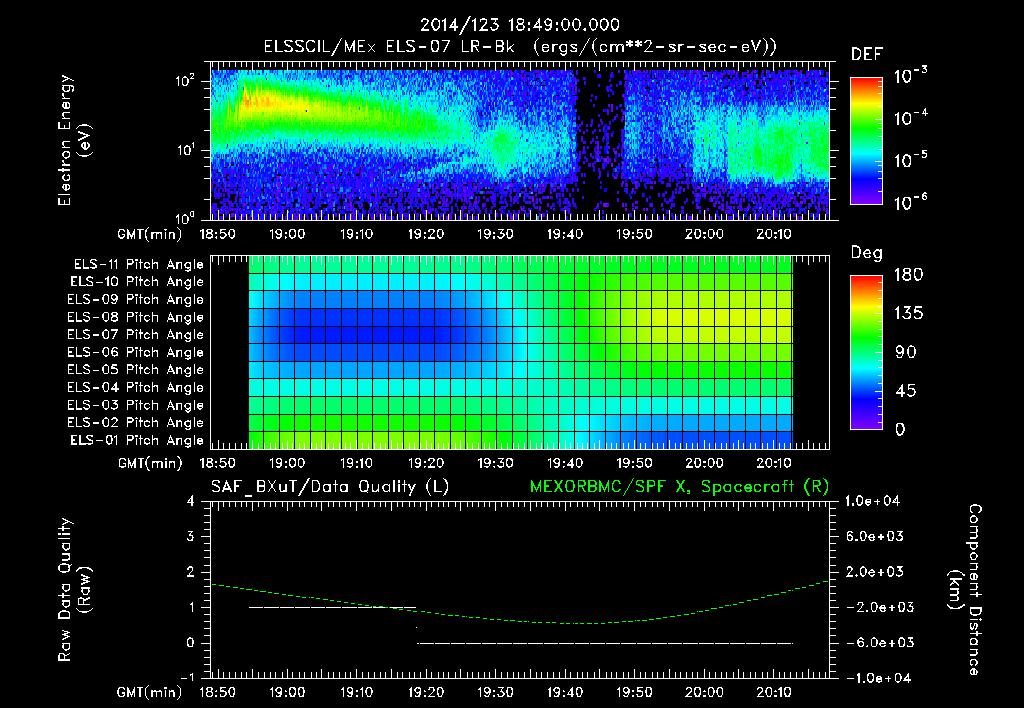
Task: Click the ELS-03 Pitch Angle row label
Action: 135,405
